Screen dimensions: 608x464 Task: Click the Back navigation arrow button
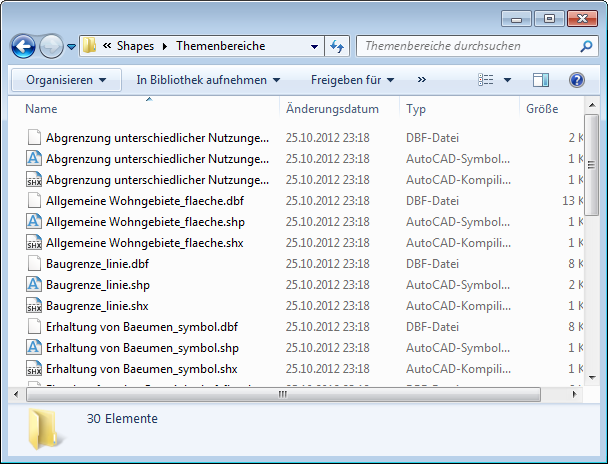coord(23,46)
